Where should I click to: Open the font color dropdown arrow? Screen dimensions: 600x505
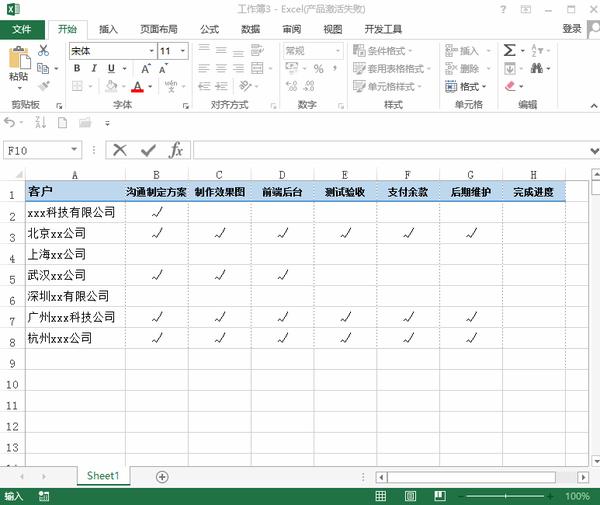150,86
